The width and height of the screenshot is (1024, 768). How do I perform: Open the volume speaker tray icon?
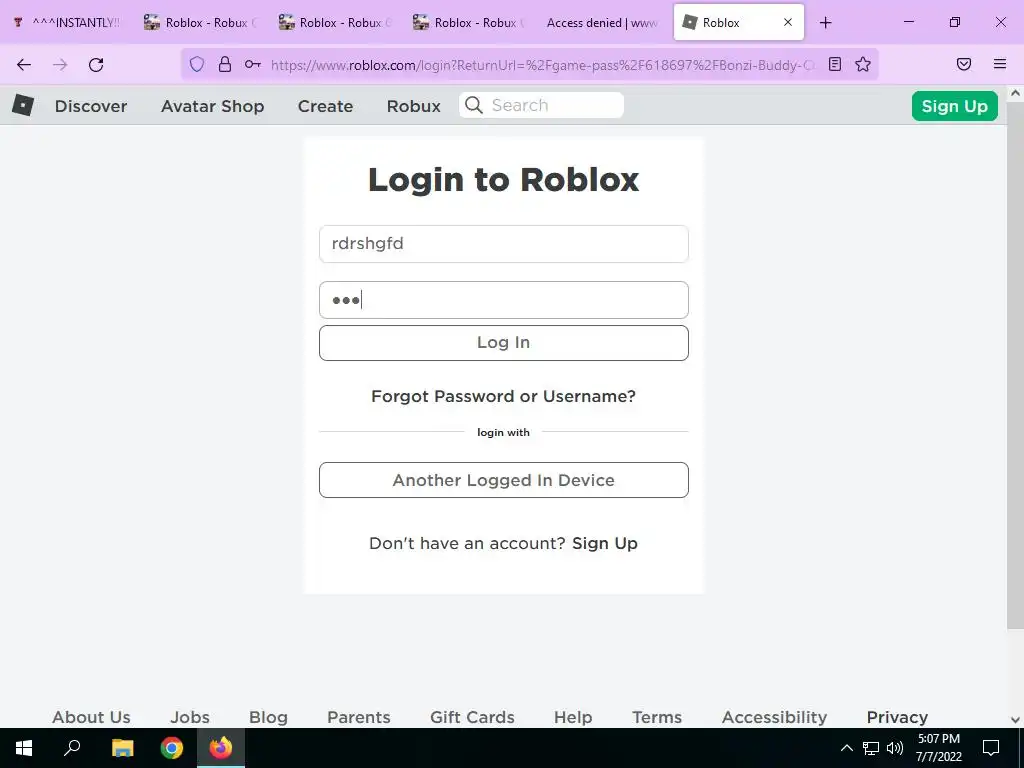[895, 748]
